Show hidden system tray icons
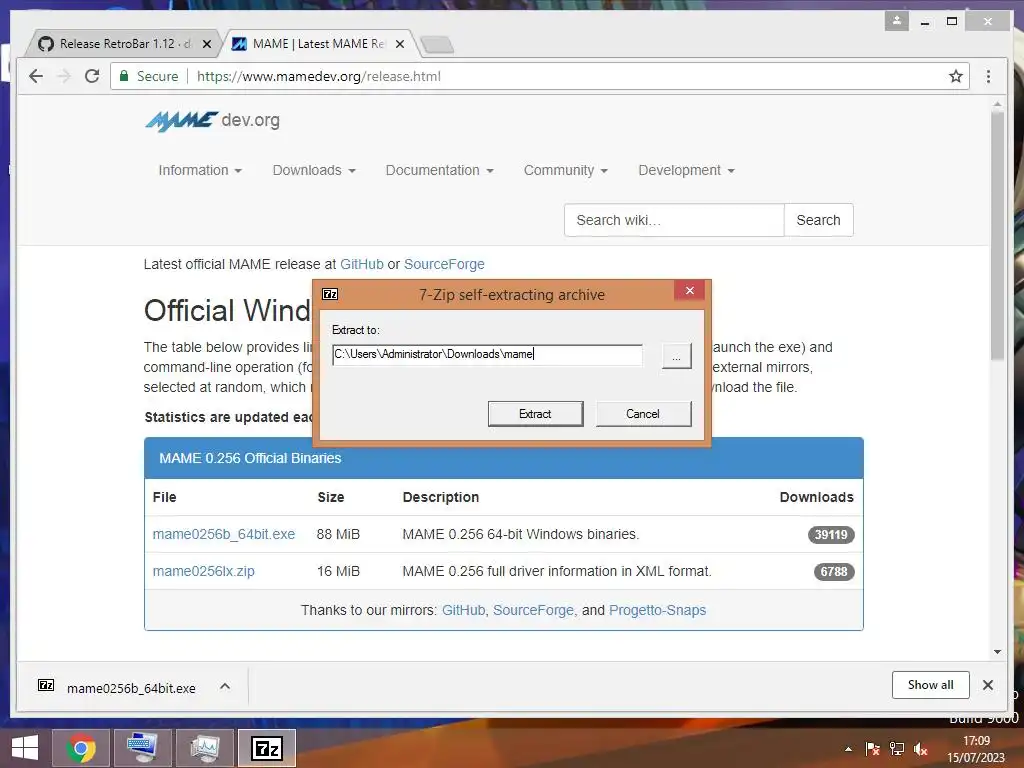Viewport: 1024px width, 768px height. click(x=848, y=749)
